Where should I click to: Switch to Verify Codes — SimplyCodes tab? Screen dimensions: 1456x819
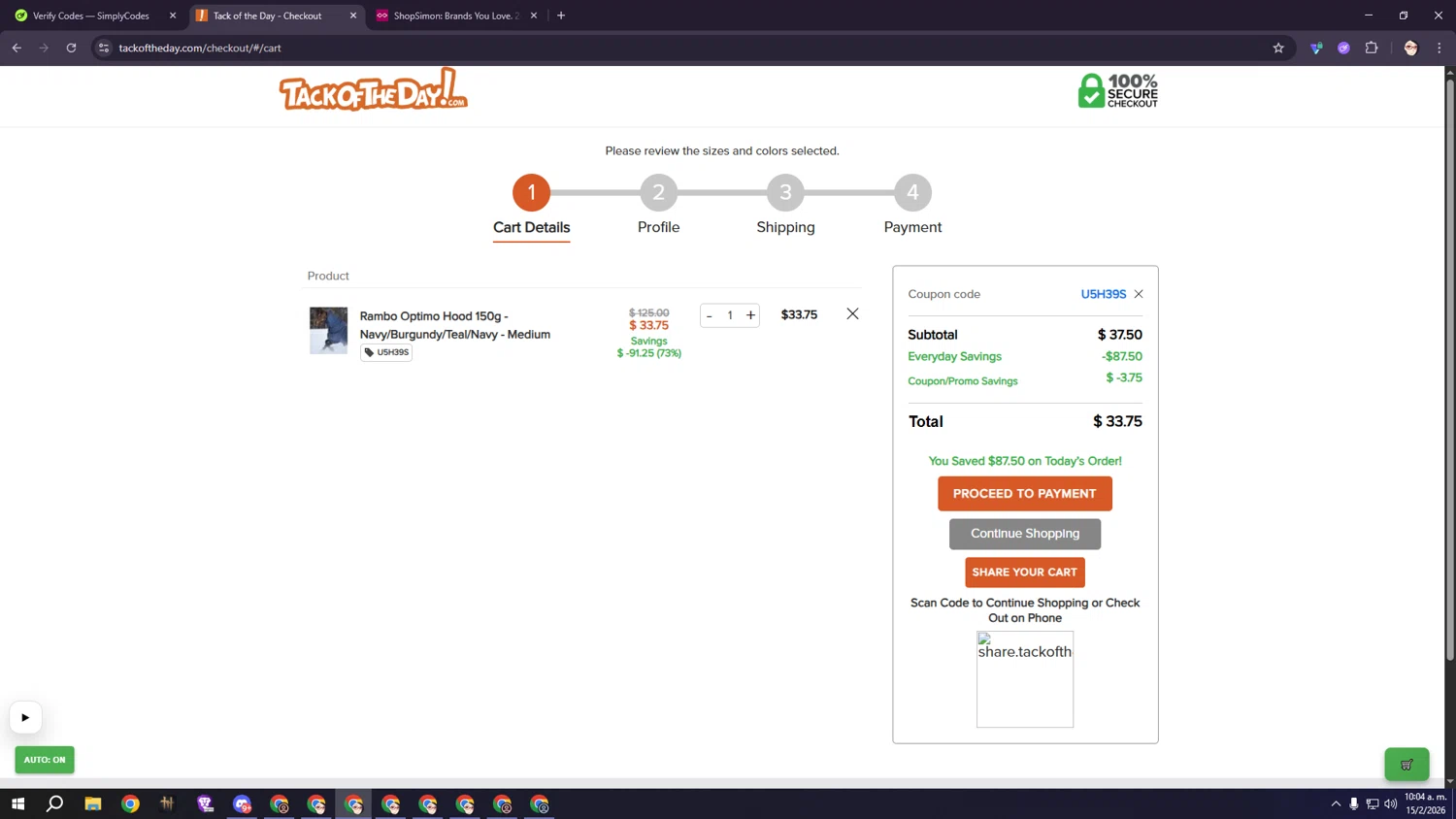pos(91,16)
